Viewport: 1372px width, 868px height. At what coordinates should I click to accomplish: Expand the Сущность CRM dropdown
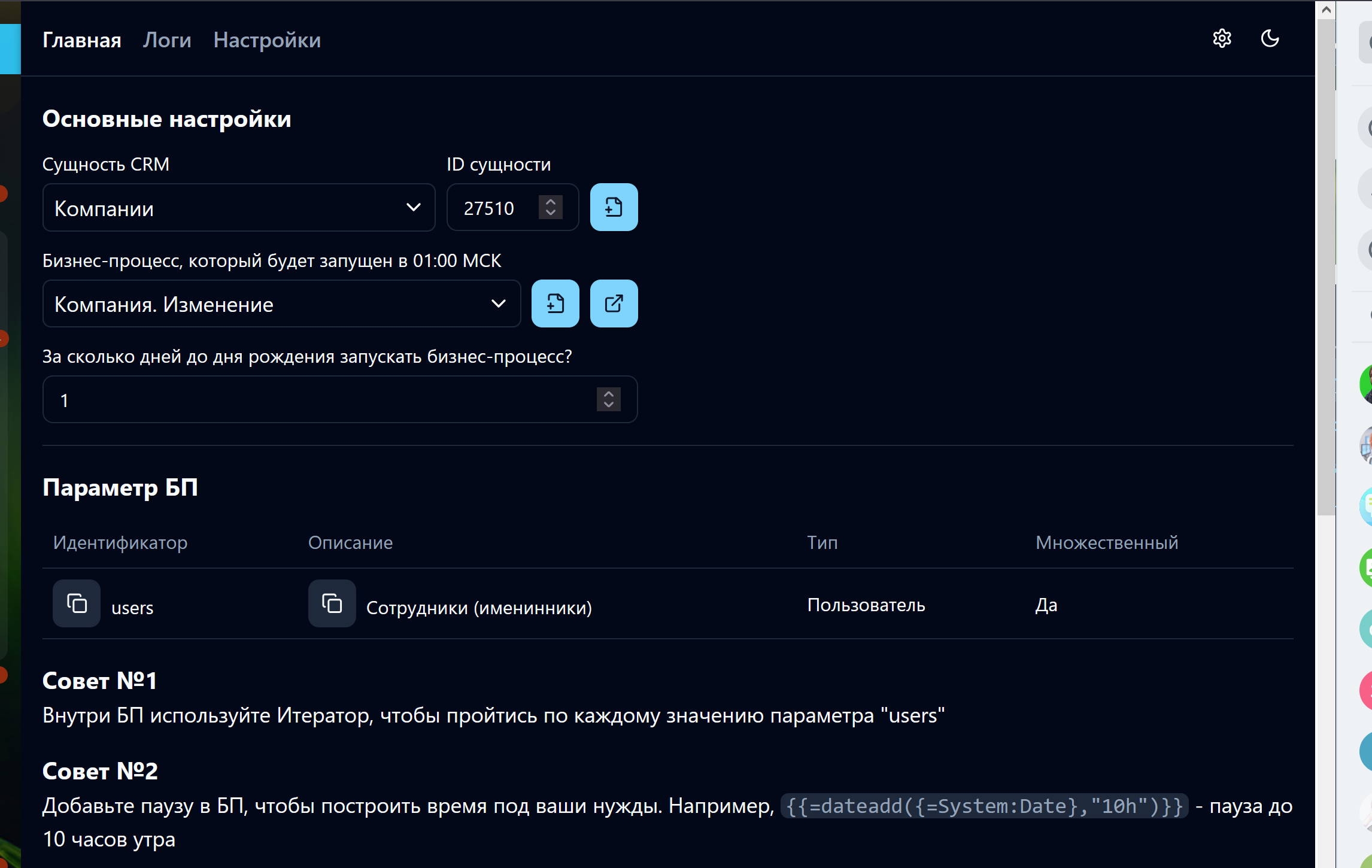click(238, 208)
